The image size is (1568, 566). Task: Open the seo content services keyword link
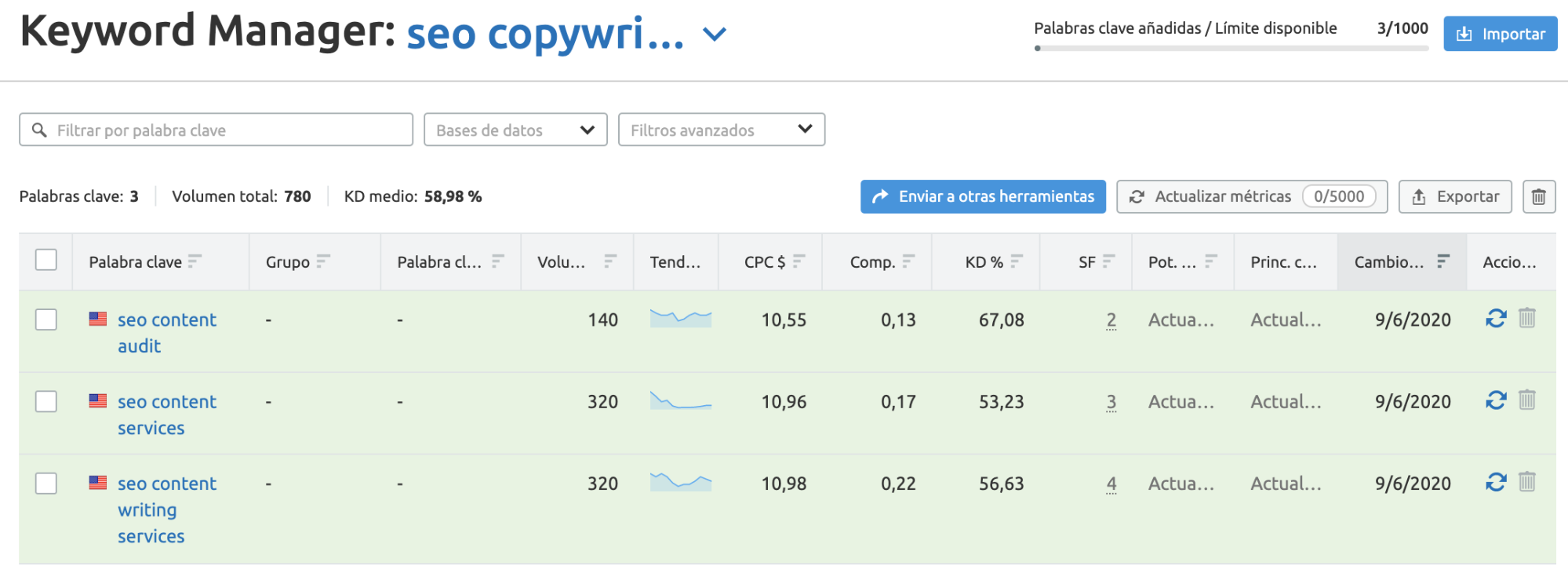pos(166,414)
